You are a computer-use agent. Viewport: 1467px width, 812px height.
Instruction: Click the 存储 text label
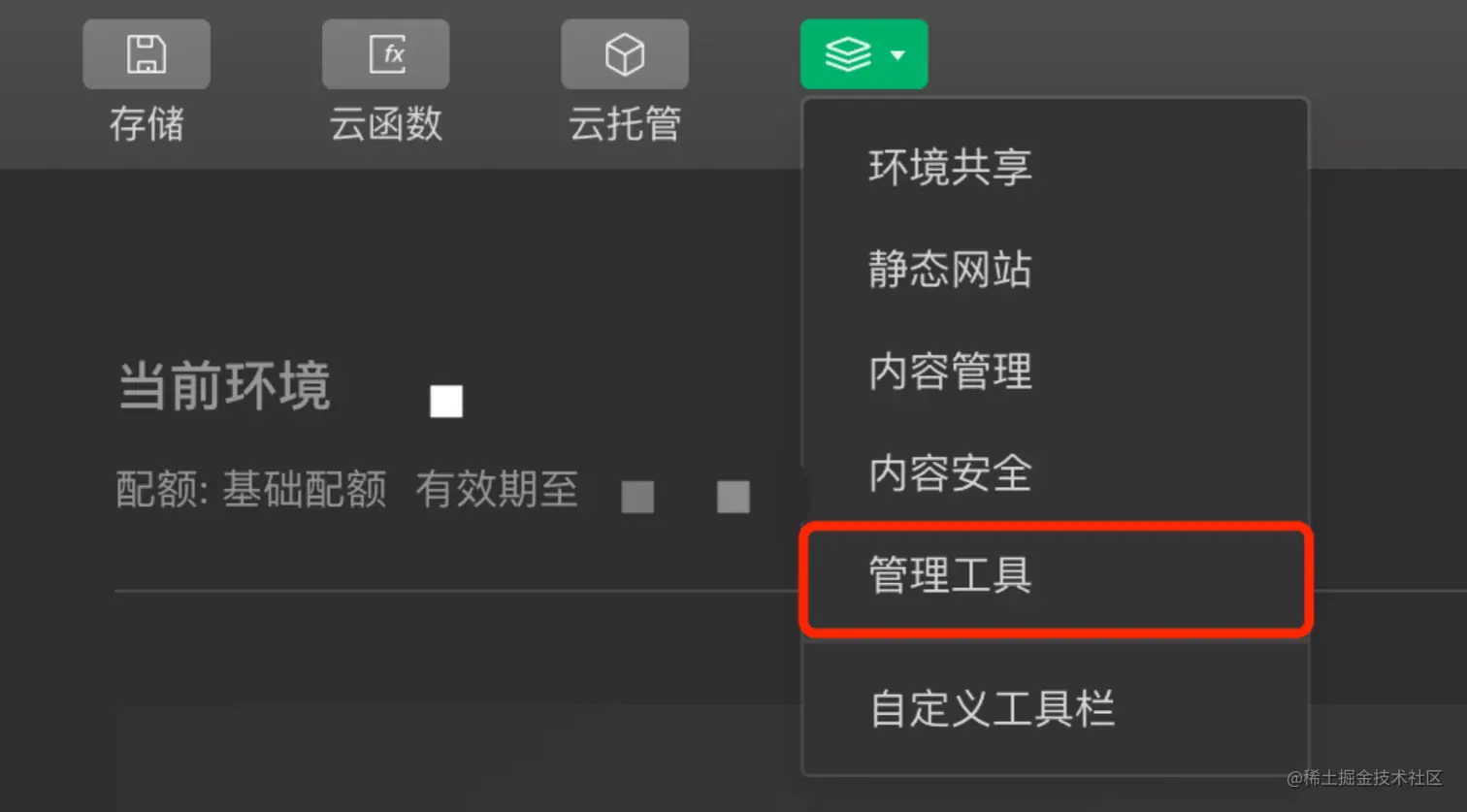coord(147,124)
